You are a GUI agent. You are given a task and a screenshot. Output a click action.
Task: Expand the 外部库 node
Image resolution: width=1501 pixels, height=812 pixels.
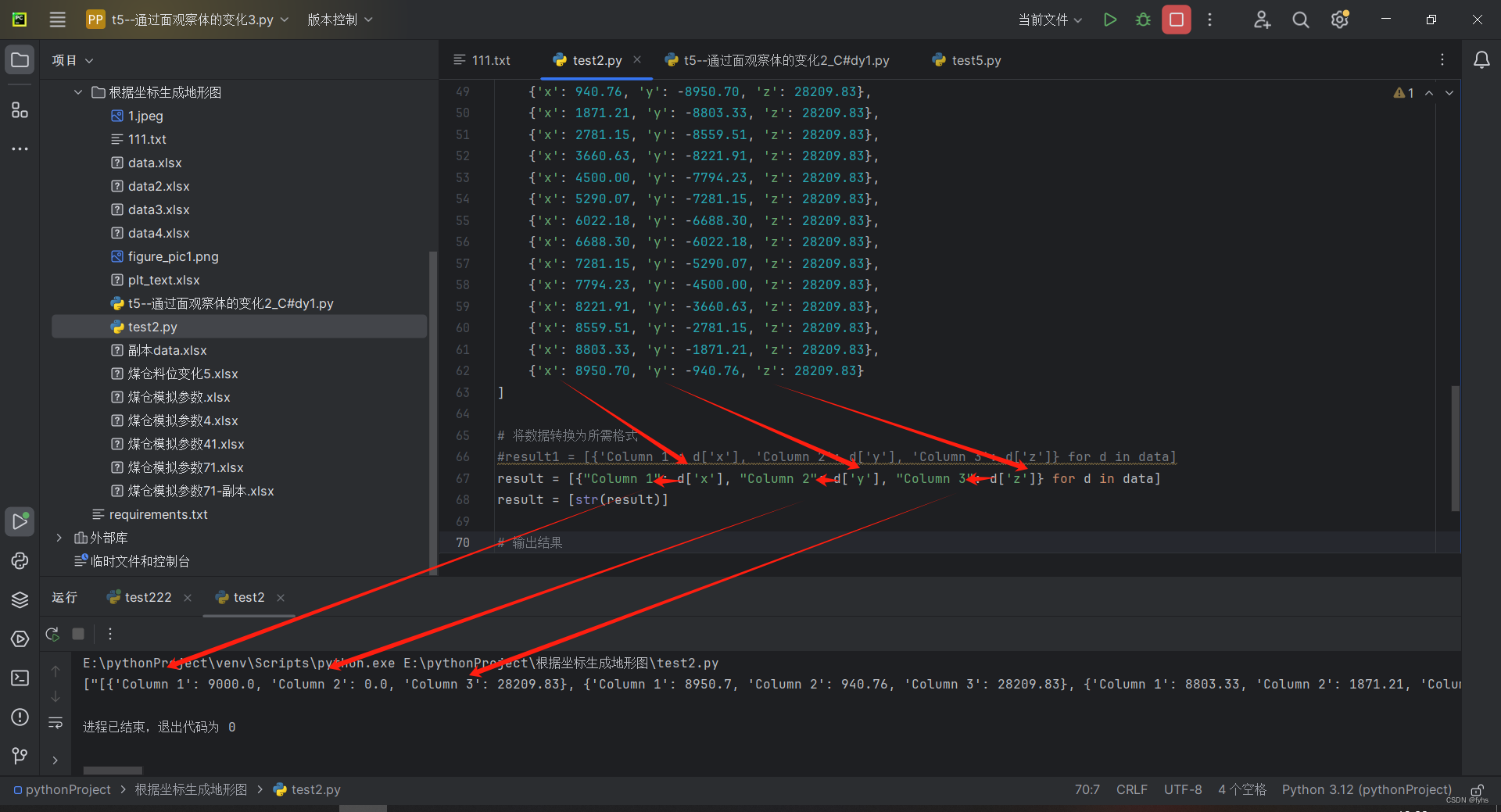(x=59, y=538)
